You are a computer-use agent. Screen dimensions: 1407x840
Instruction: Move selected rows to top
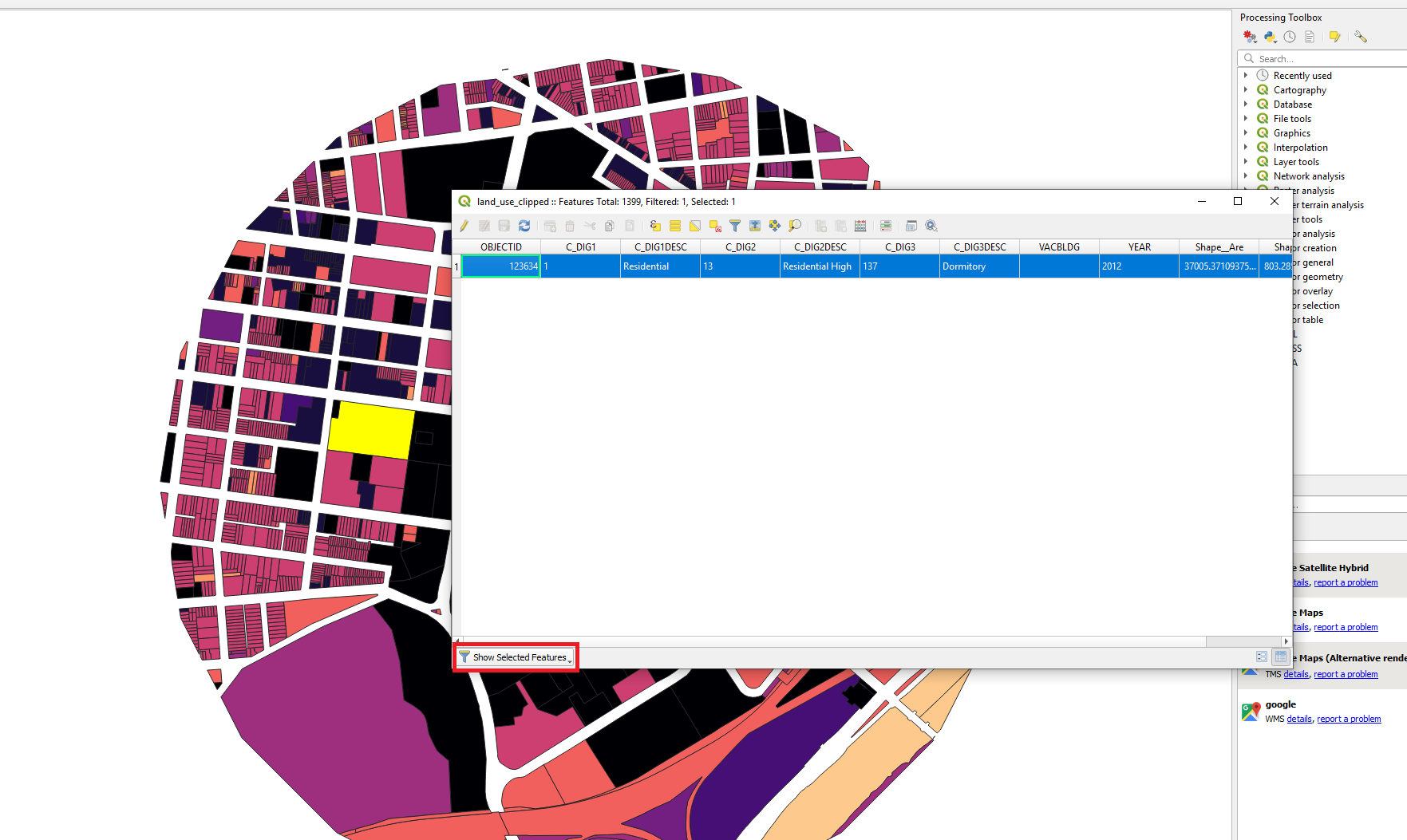[x=755, y=226]
